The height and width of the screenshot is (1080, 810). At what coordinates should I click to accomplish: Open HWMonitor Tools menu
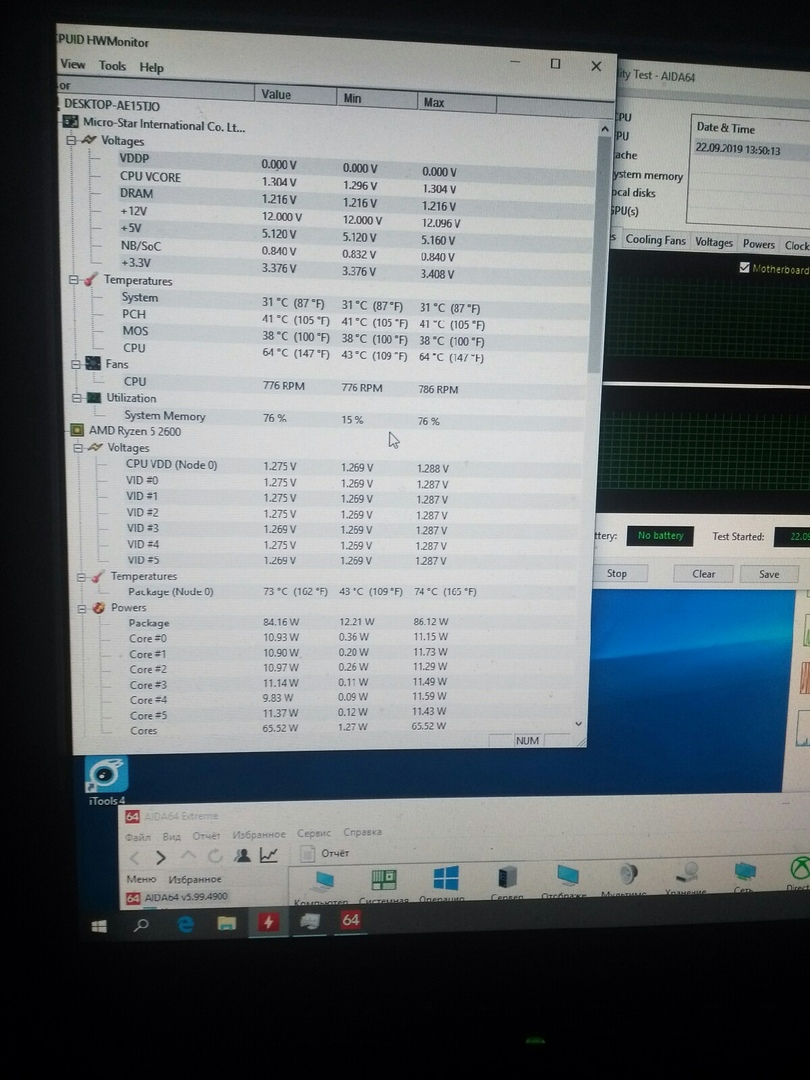[x=112, y=65]
